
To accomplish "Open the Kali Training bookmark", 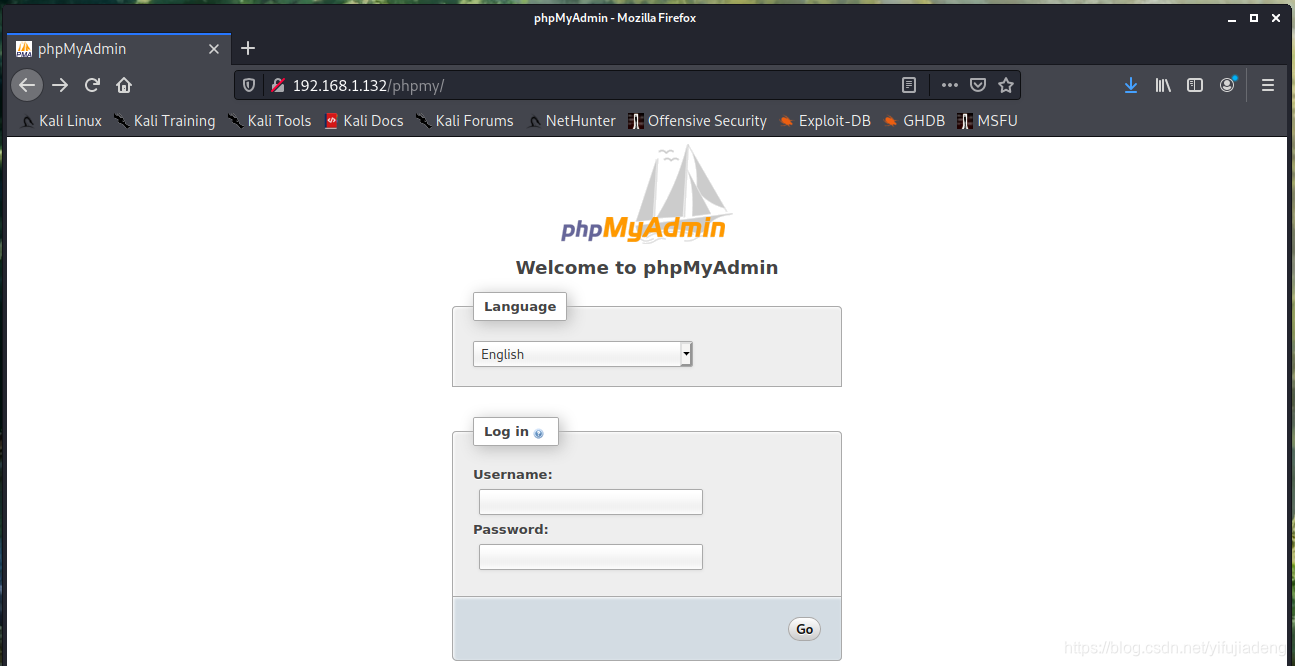I will pyautogui.click(x=165, y=121).
